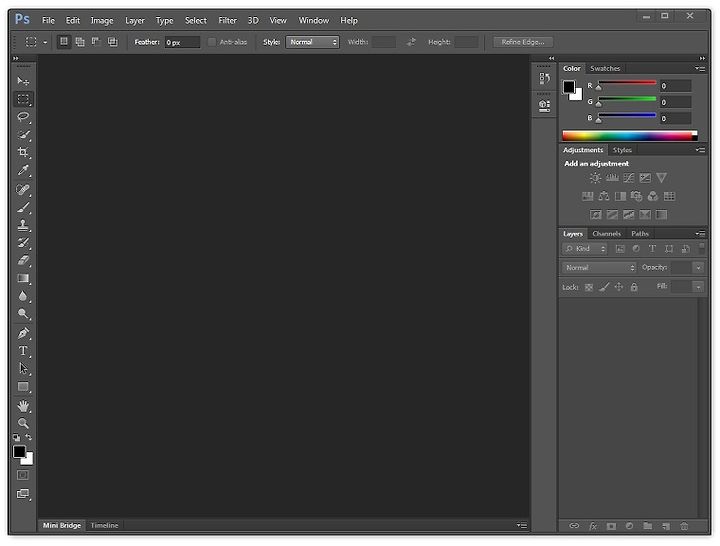The height and width of the screenshot is (546, 720).
Task: Enable Subtract from selection mode
Action: pos(96,42)
